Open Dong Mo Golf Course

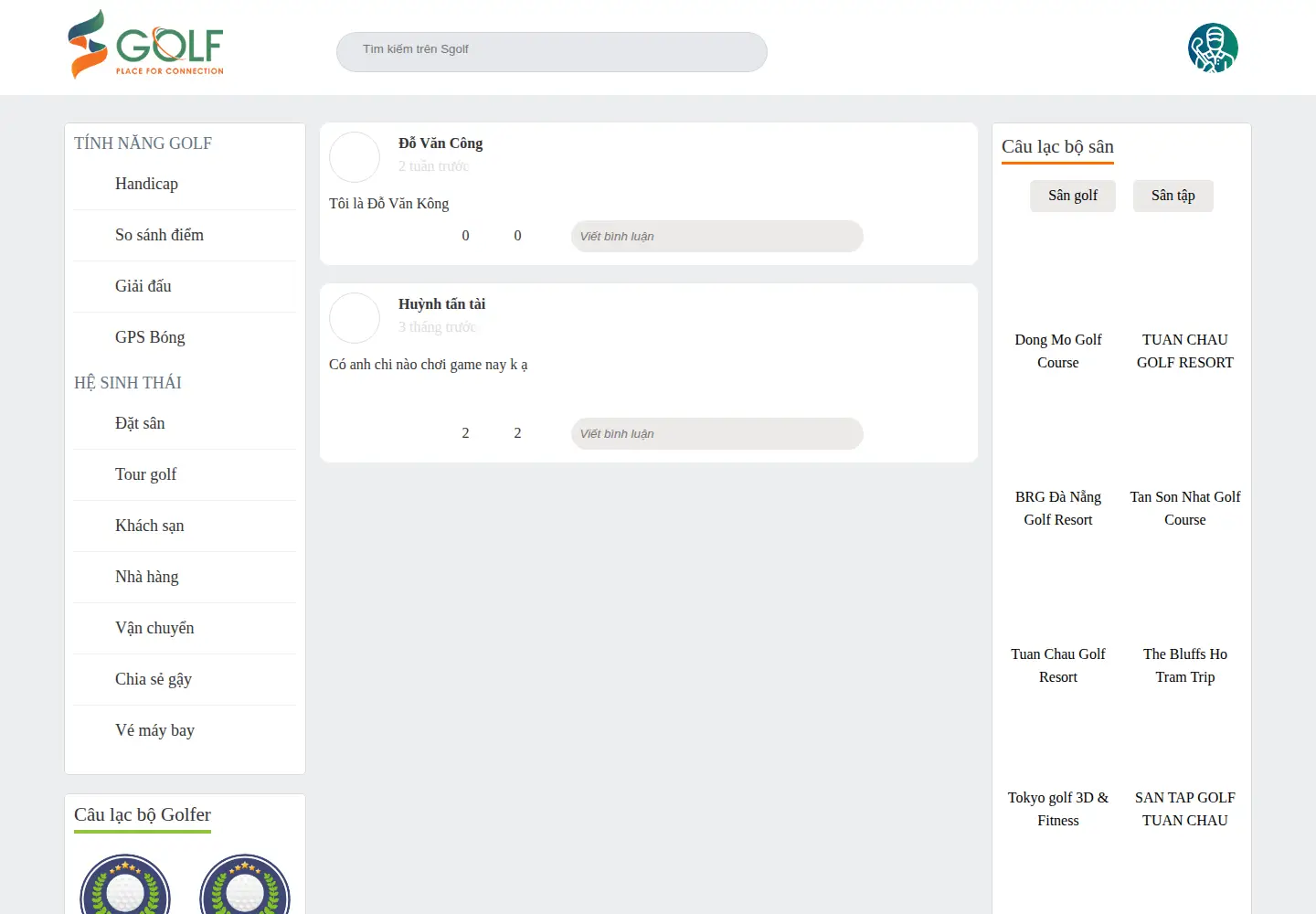coord(1058,351)
